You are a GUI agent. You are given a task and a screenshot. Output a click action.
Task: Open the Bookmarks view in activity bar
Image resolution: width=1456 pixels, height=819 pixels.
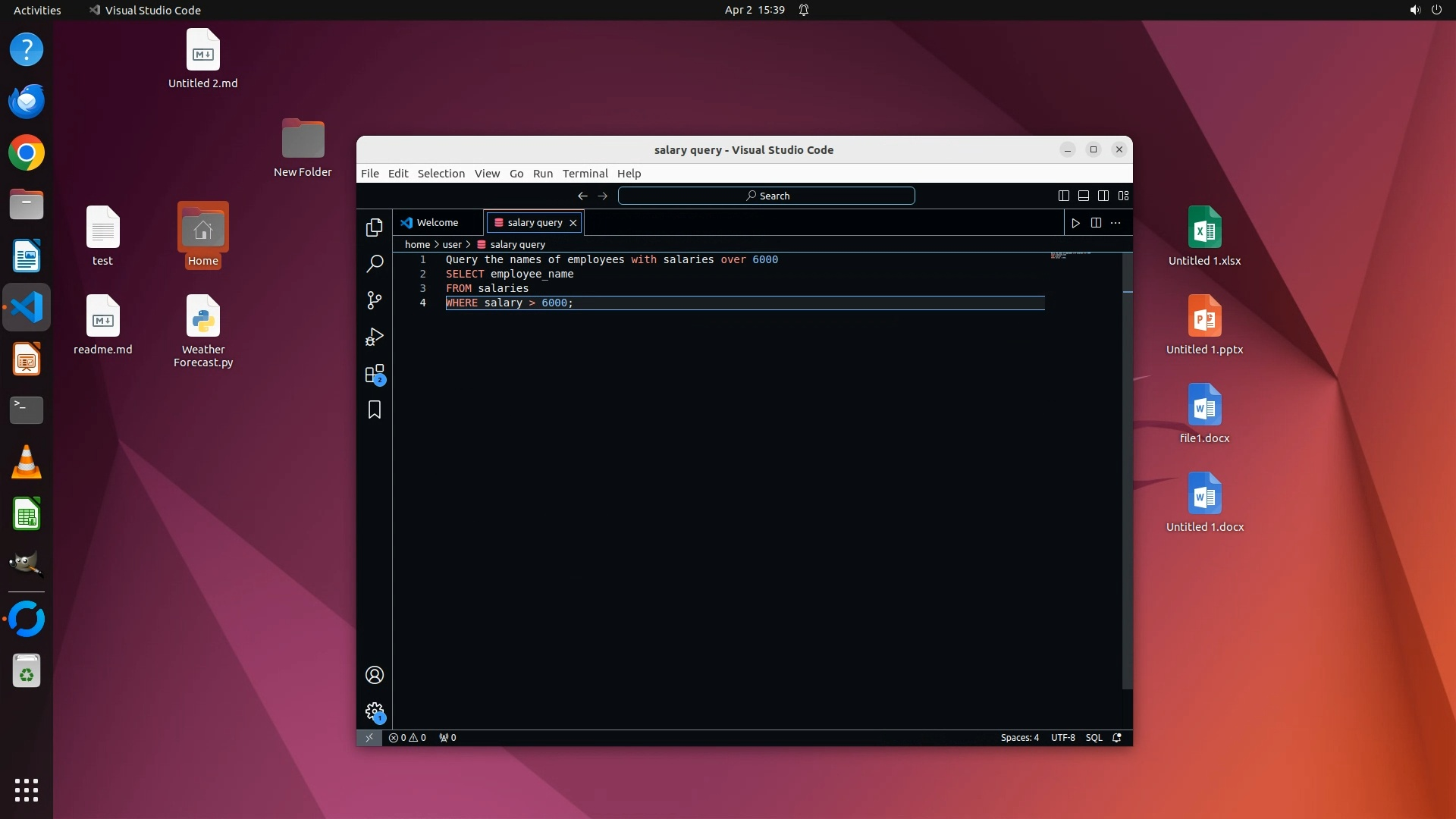click(x=375, y=410)
